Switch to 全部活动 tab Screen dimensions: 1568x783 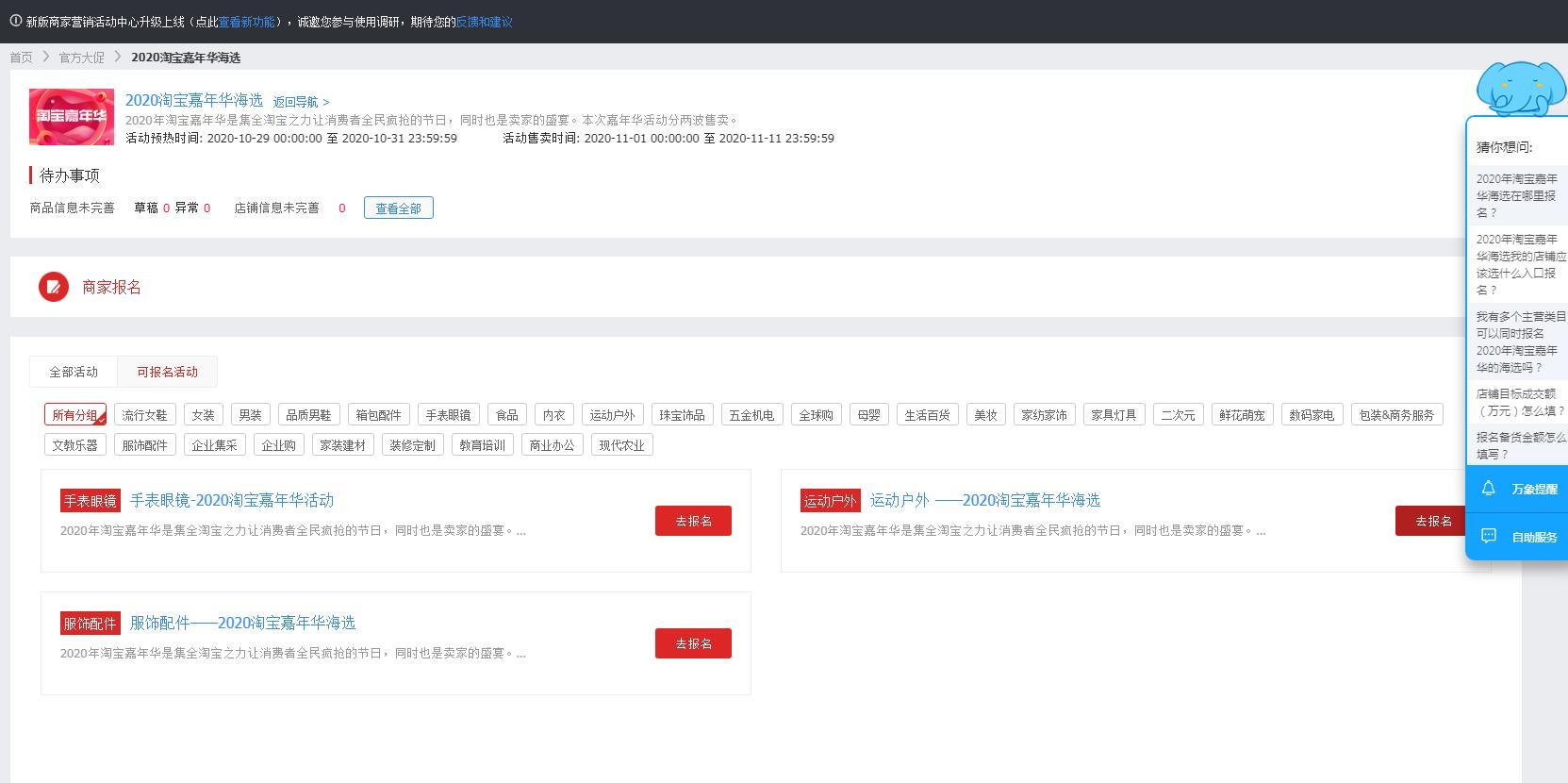point(74,372)
